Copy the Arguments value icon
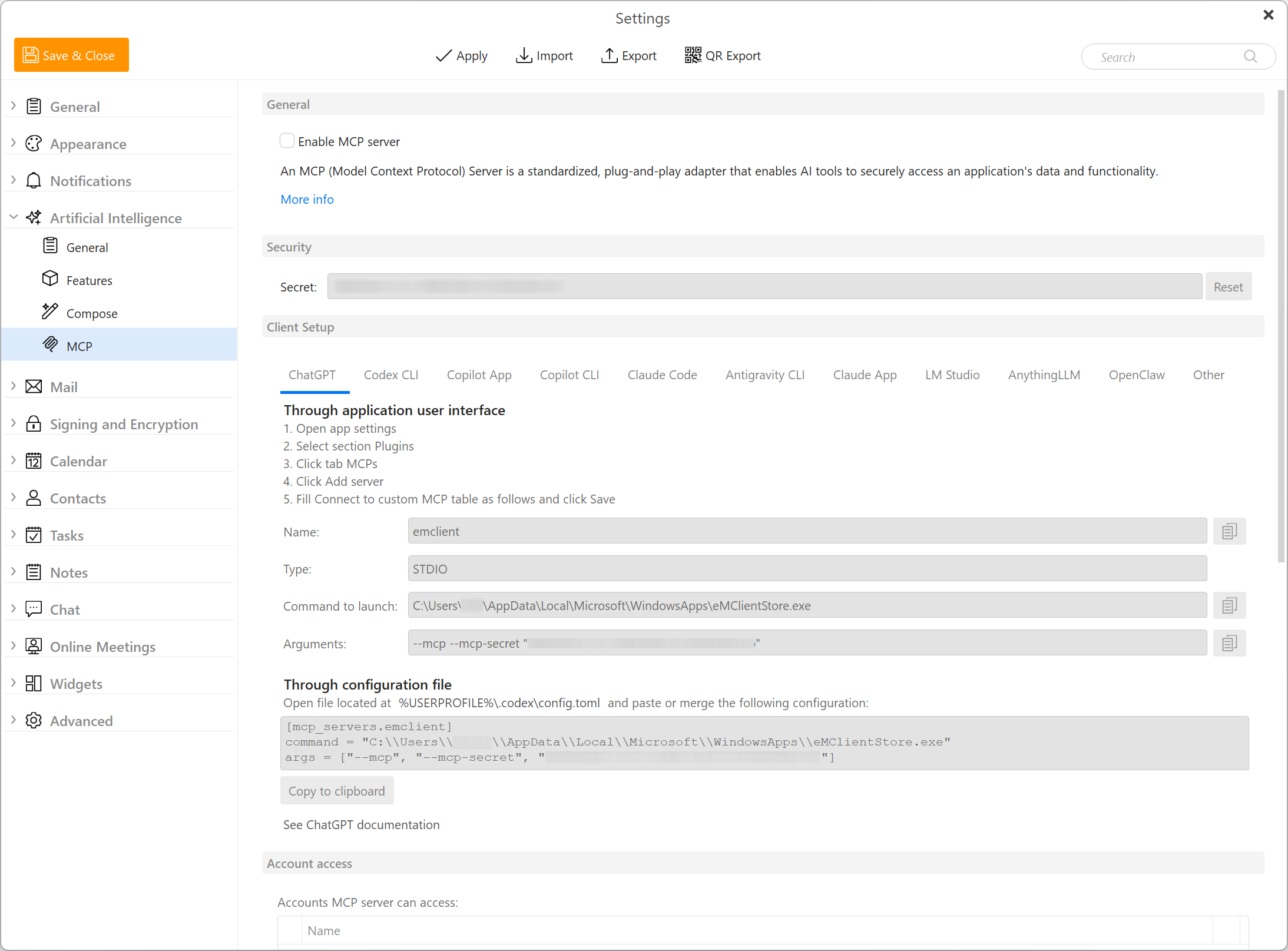 point(1230,644)
